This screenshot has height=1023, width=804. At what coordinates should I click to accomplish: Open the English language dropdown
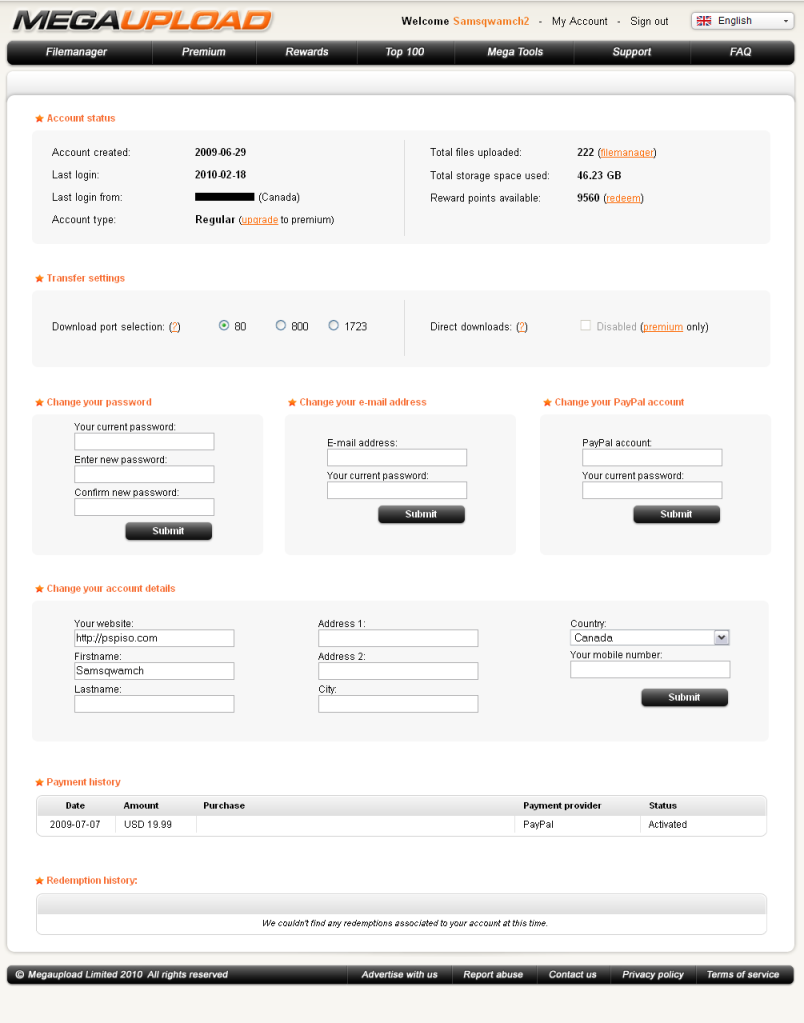(742, 21)
